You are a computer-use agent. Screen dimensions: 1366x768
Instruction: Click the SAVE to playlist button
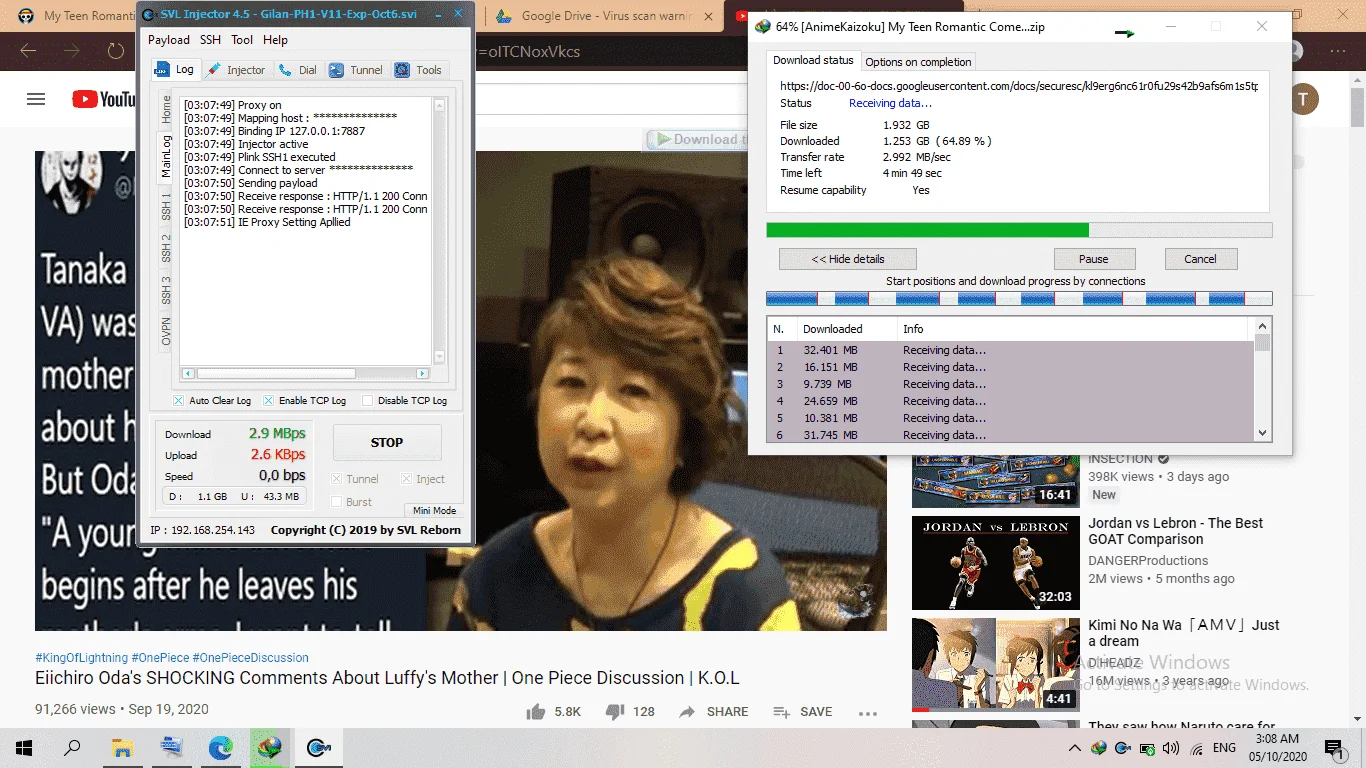click(x=803, y=712)
